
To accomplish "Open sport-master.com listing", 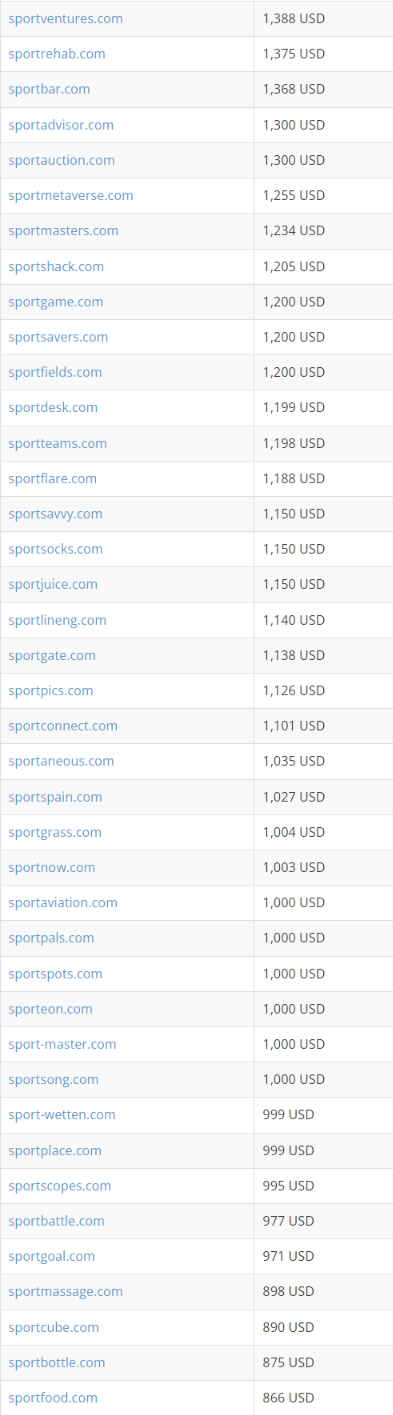I will [62, 1044].
